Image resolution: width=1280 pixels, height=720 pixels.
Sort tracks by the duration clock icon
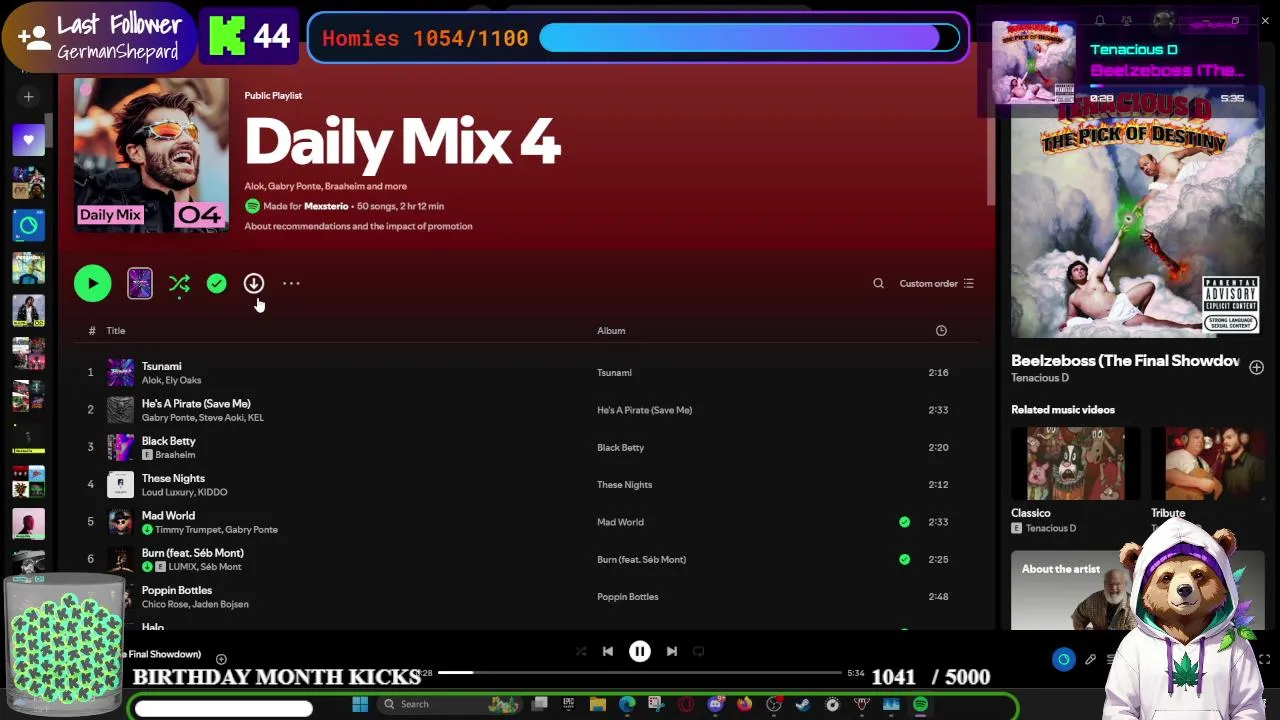pyautogui.click(x=941, y=331)
